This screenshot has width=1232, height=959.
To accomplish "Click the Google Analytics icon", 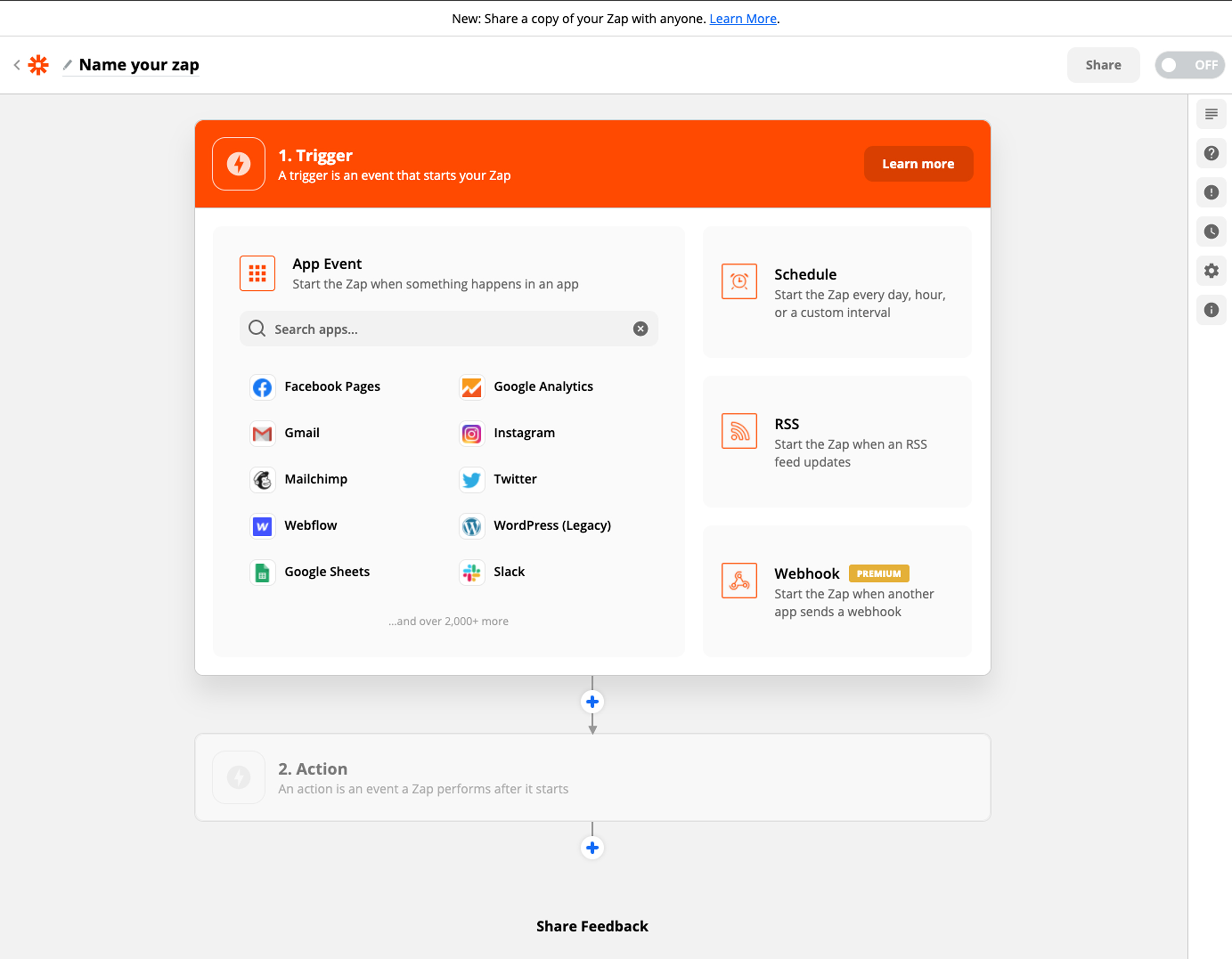I will pos(472,387).
